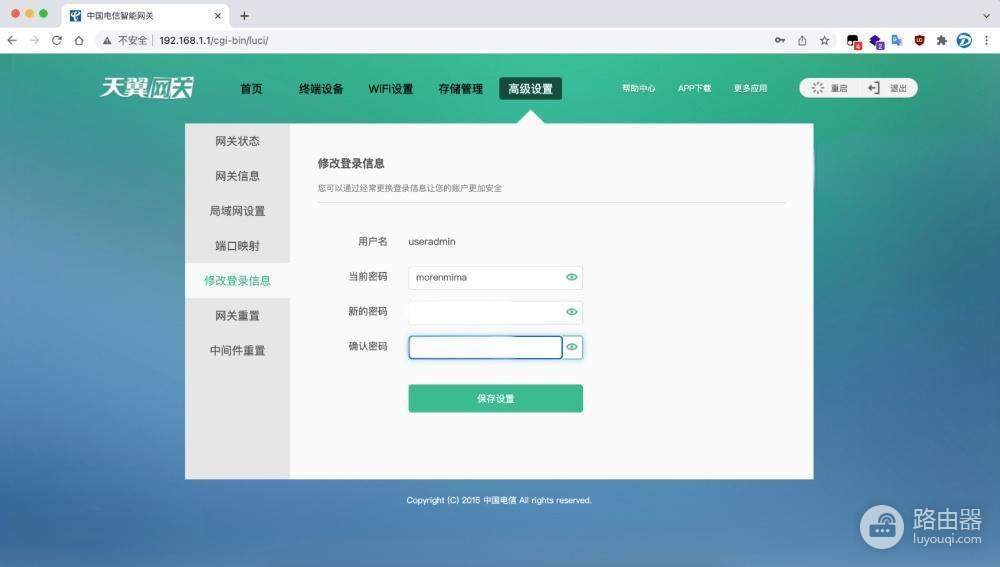Show the current password eye icon
Image resolution: width=1000 pixels, height=567 pixels.
571,277
